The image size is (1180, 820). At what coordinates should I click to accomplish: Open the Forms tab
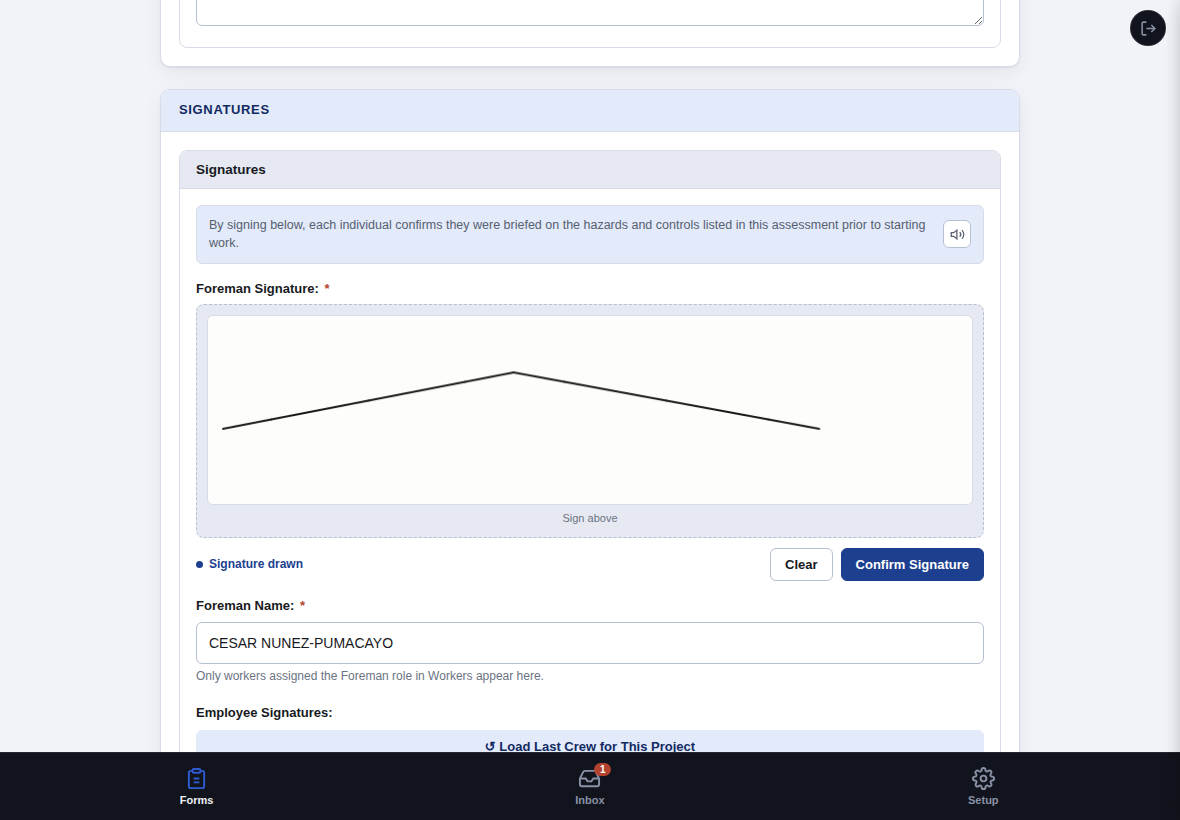(196, 786)
